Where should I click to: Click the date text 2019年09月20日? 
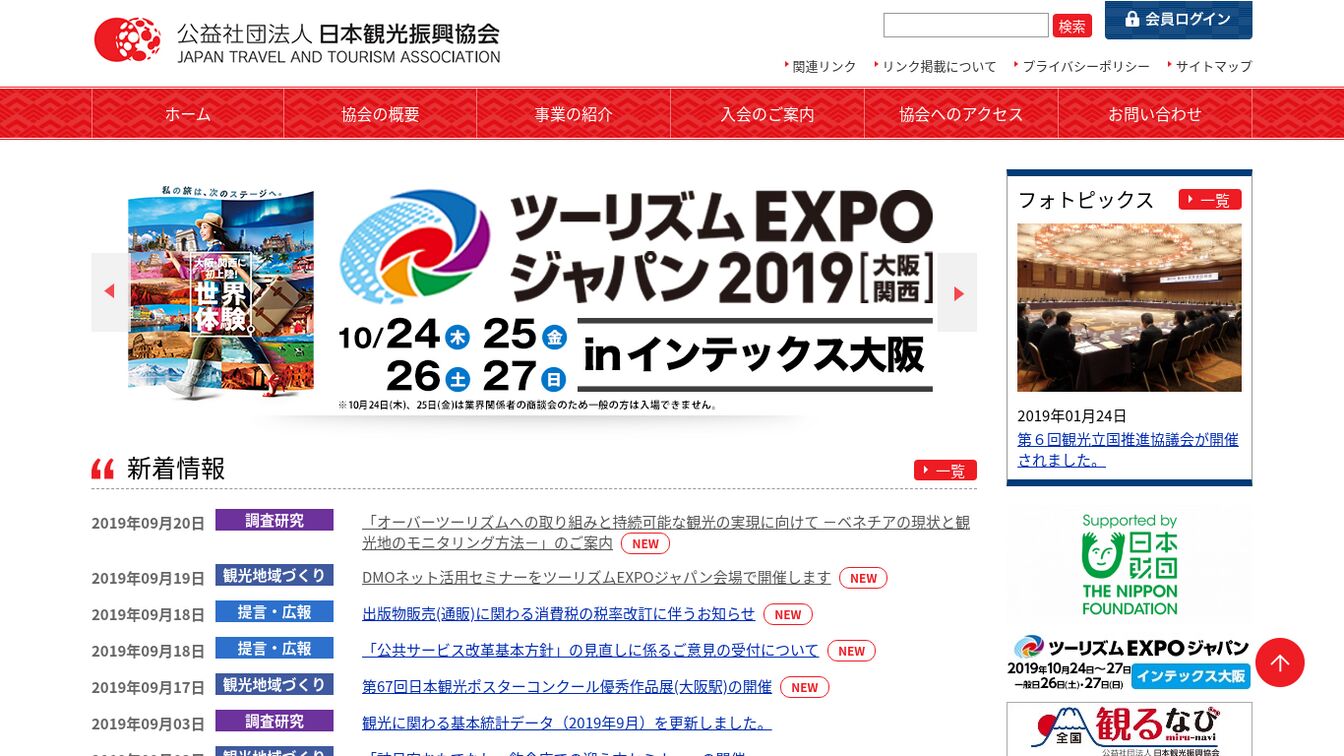pyautogui.click(x=148, y=523)
